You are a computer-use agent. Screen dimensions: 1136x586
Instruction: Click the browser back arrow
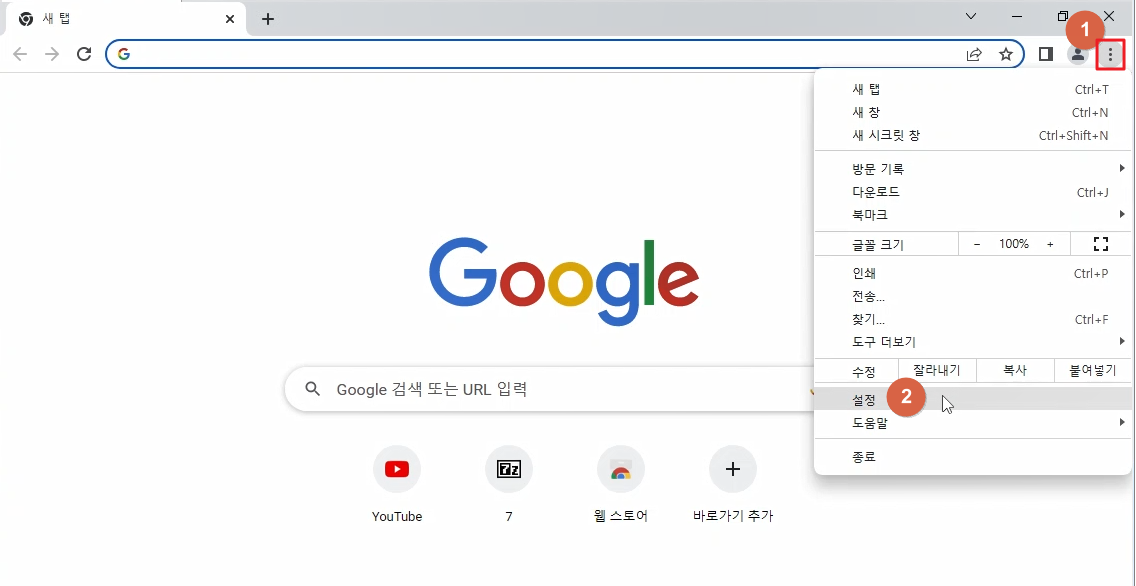pyautogui.click(x=20, y=54)
